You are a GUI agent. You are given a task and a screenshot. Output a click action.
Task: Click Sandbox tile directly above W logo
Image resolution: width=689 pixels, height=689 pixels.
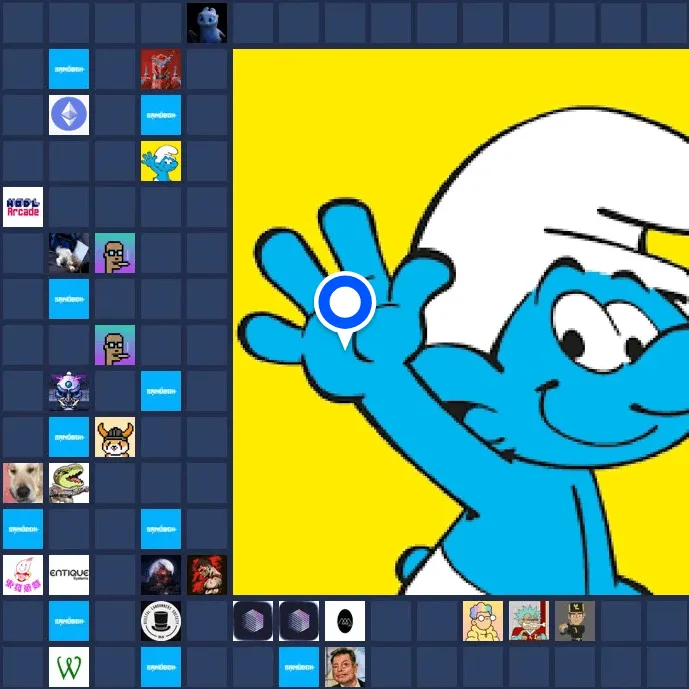69,620
